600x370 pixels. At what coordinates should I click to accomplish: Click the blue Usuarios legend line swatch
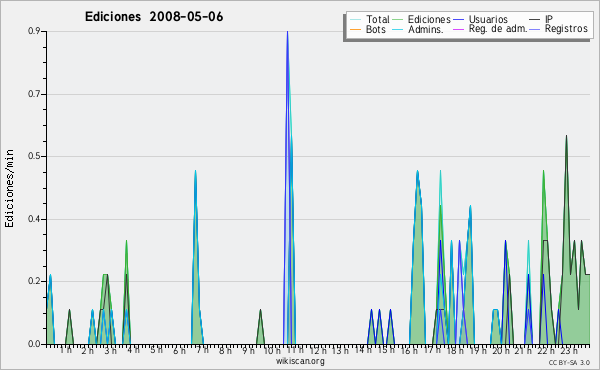click(x=458, y=20)
